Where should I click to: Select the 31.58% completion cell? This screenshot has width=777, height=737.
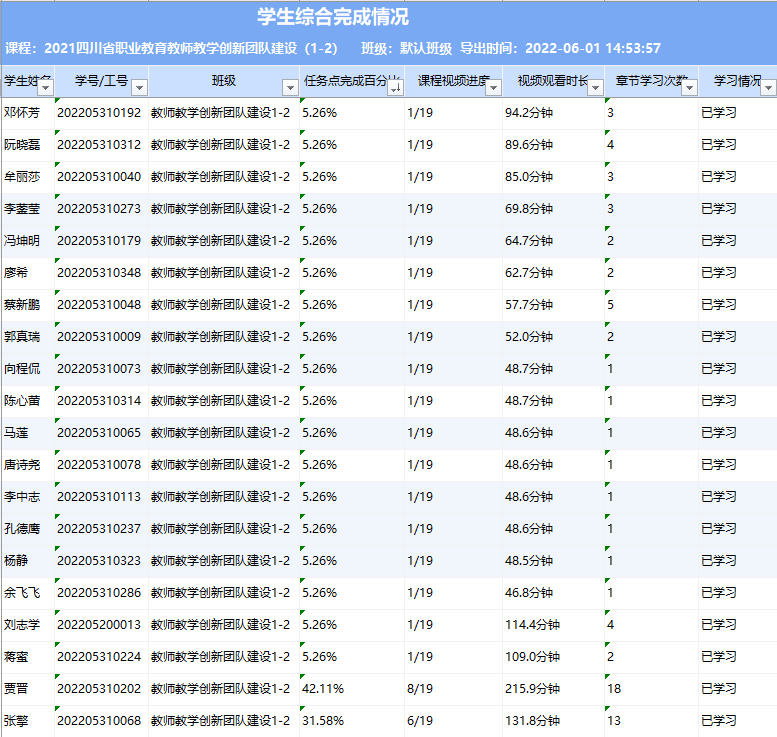324,721
